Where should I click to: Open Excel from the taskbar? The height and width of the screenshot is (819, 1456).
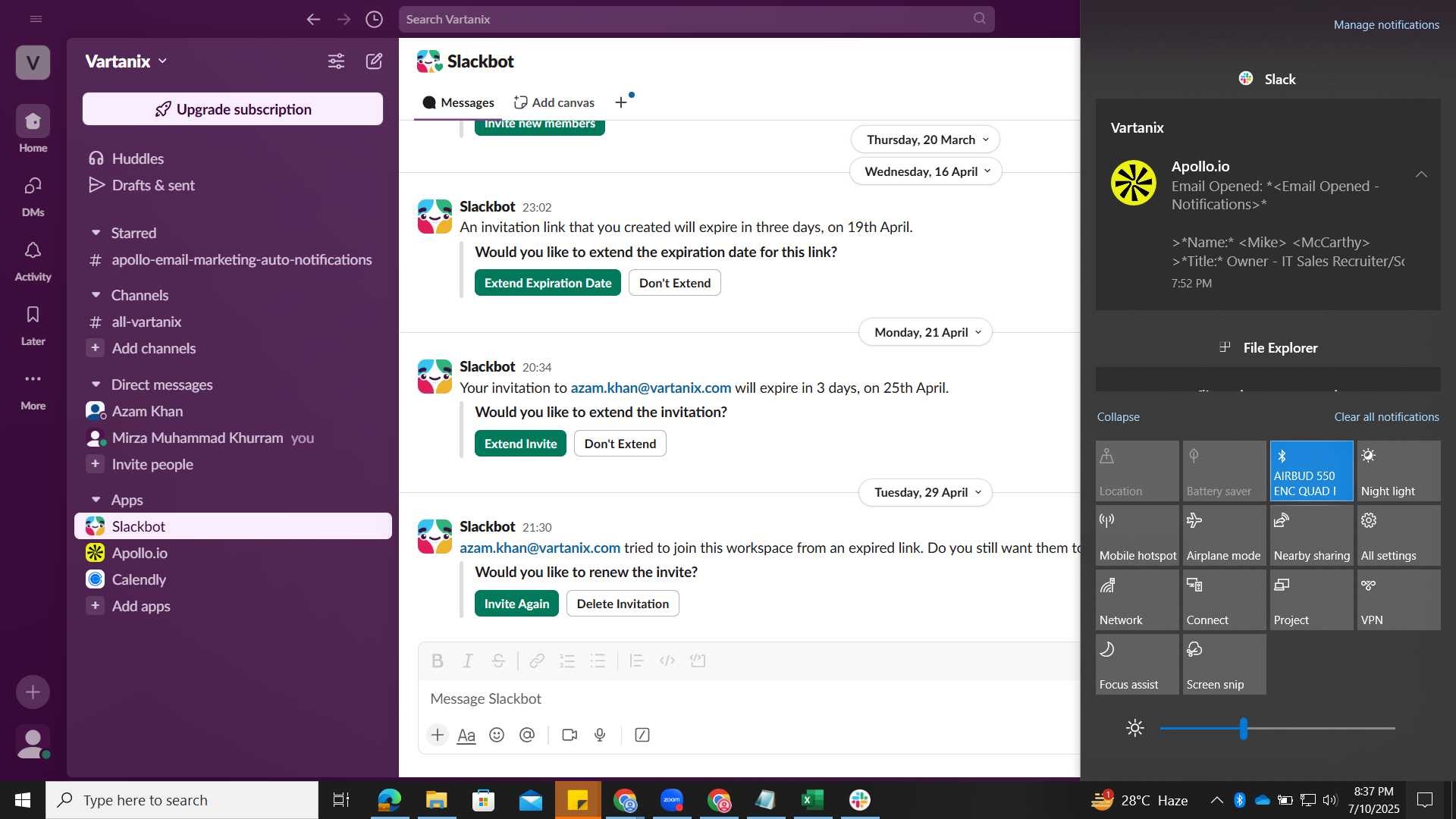812,800
